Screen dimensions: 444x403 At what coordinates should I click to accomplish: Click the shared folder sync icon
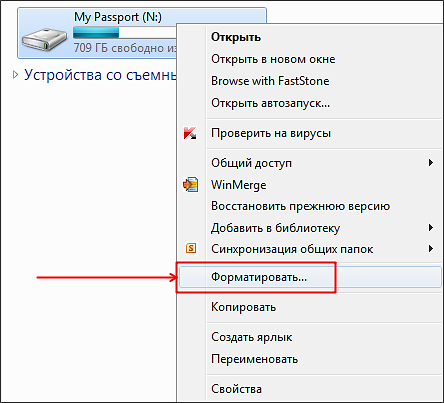tap(191, 248)
